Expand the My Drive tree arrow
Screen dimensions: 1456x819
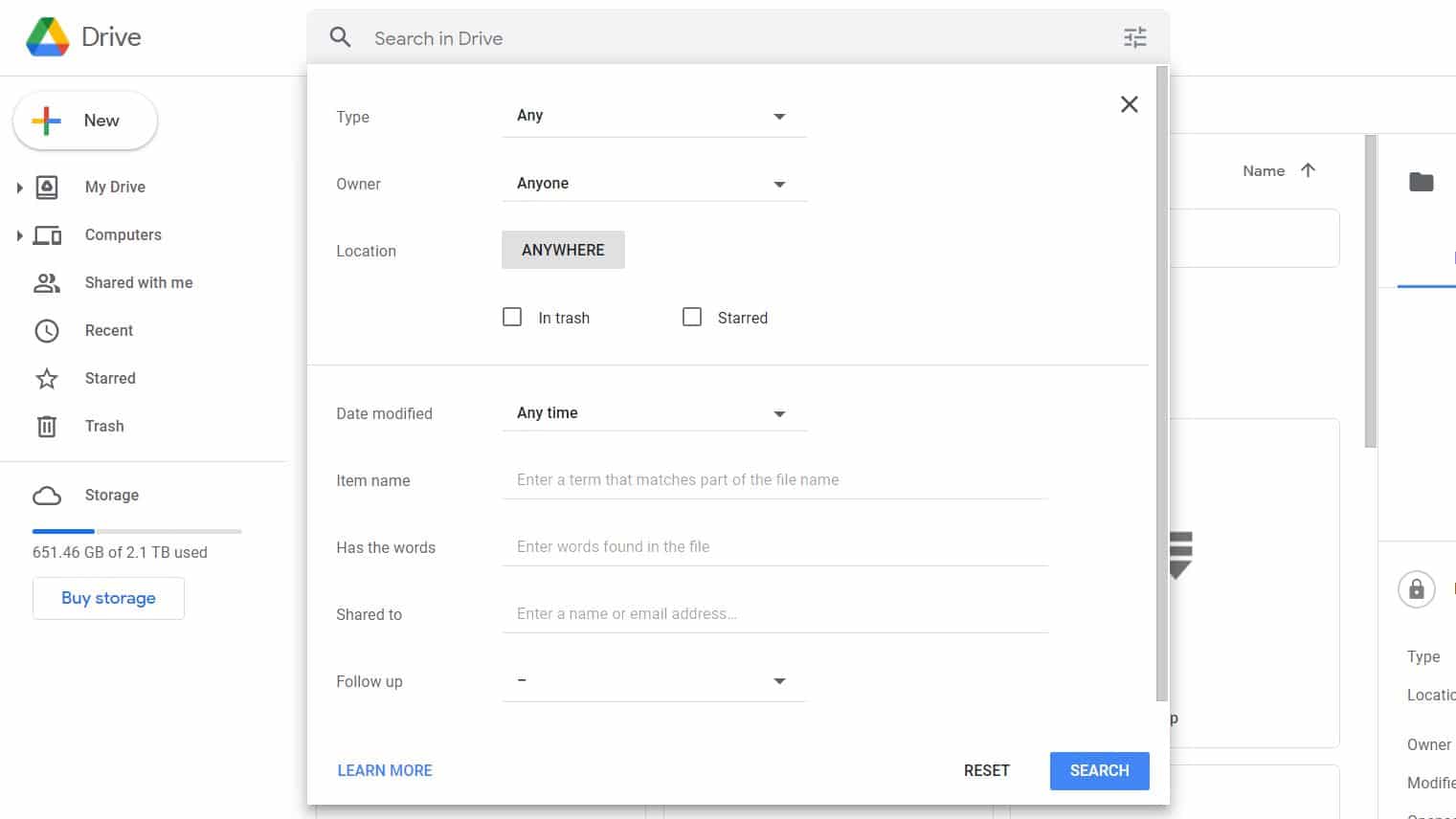[x=19, y=188]
